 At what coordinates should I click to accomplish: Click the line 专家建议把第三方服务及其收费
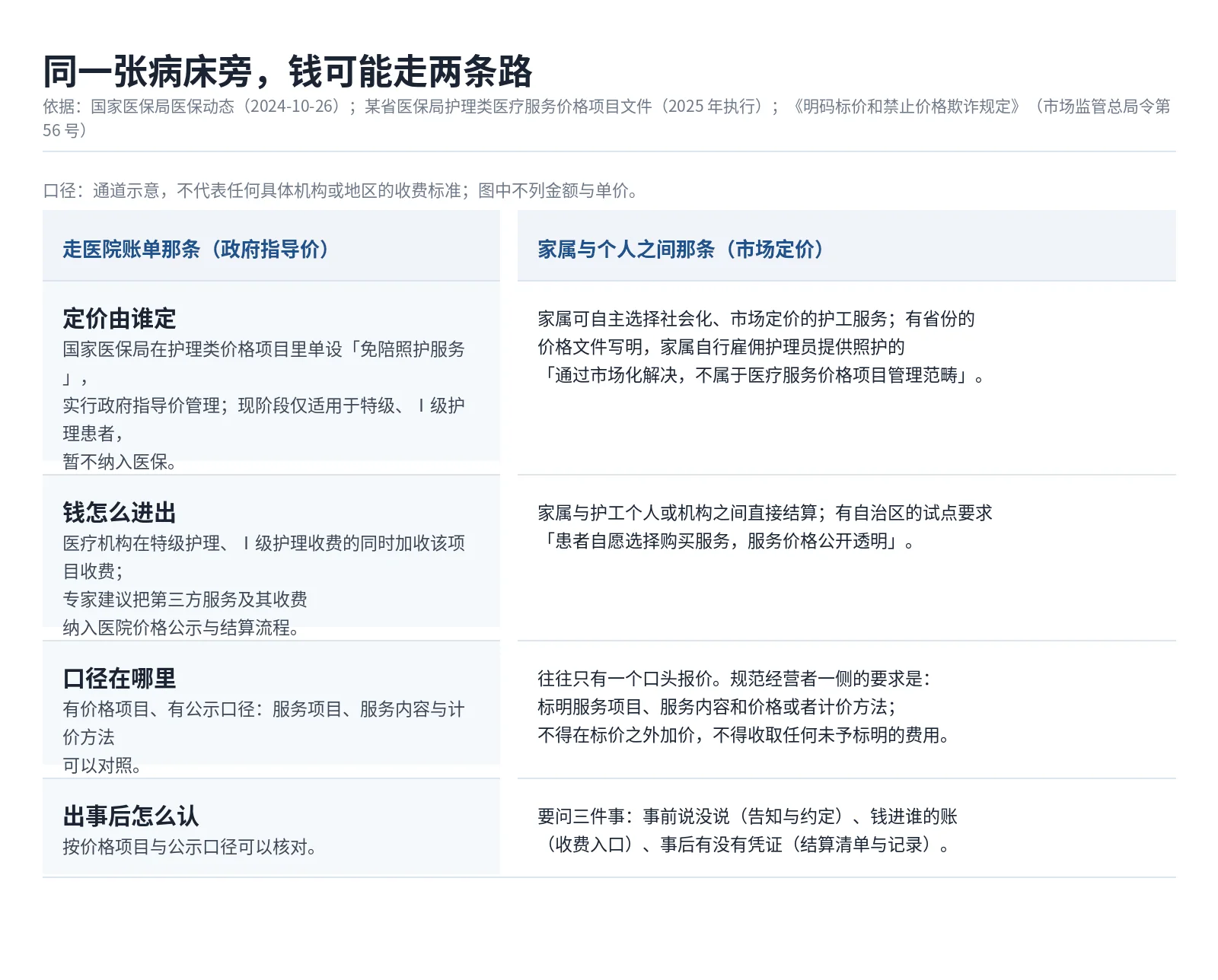185,600
